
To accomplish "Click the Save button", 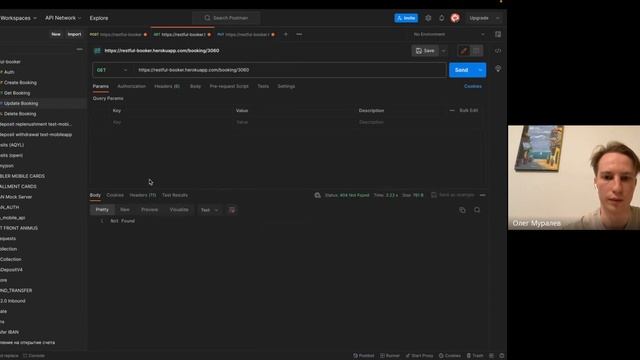I will [x=425, y=51].
